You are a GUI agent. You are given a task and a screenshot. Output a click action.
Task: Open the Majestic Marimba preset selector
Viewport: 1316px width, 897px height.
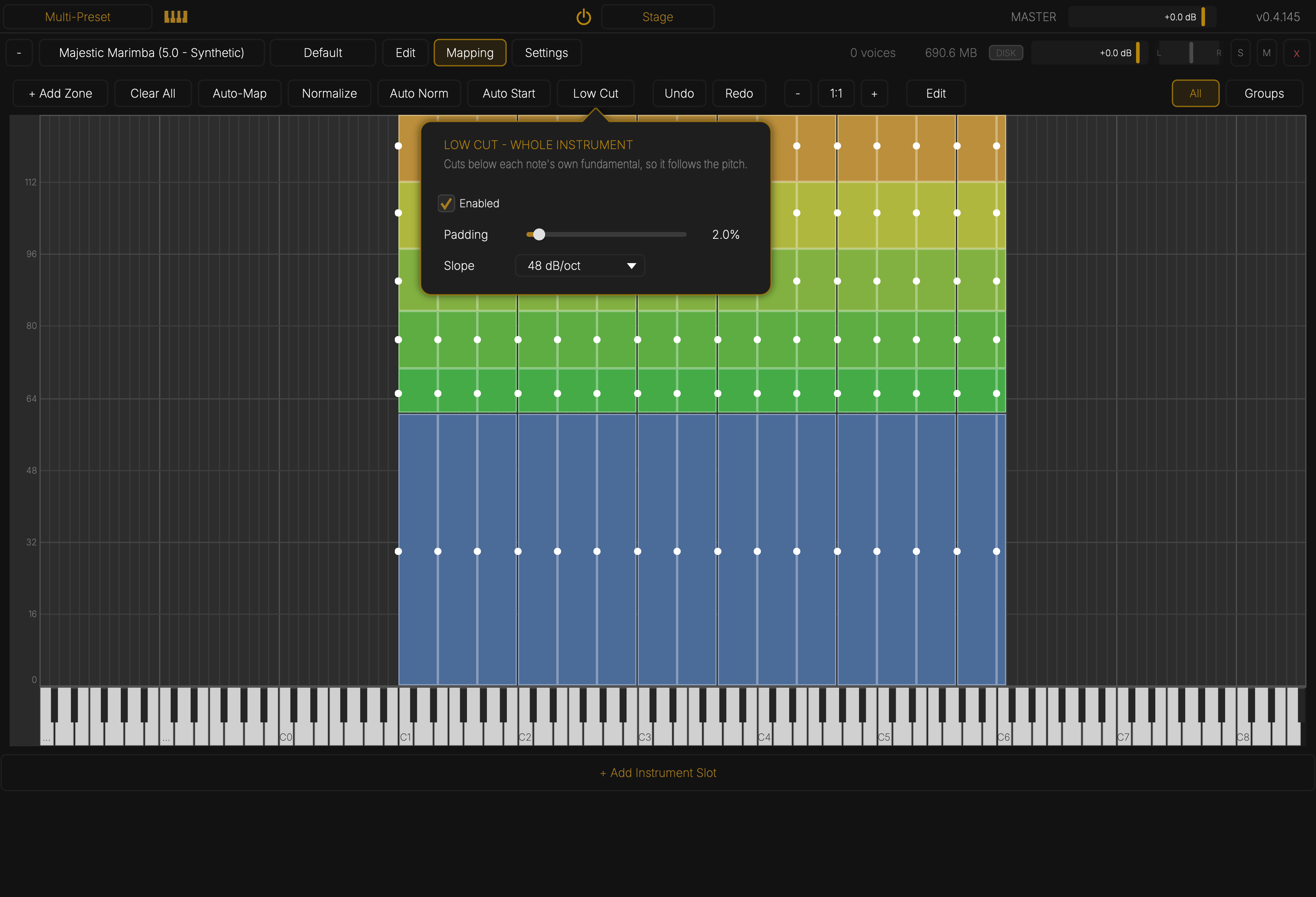152,53
